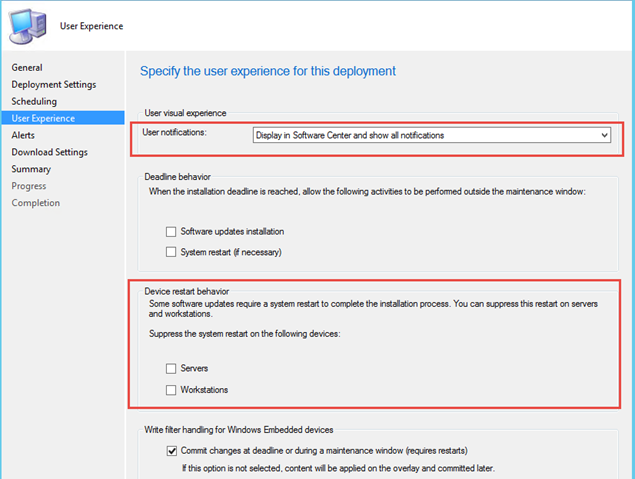Click the Workstations label text
The height and width of the screenshot is (479, 635).
tap(204, 390)
